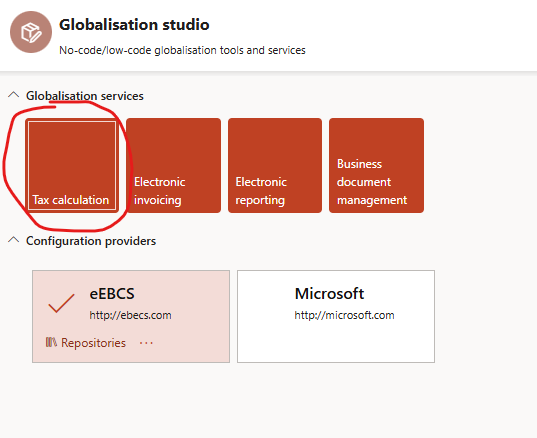Image resolution: width=537 pixels, height=438 pixels.
Task: Click the http://ebecs.com text
Action: [130, 315]
